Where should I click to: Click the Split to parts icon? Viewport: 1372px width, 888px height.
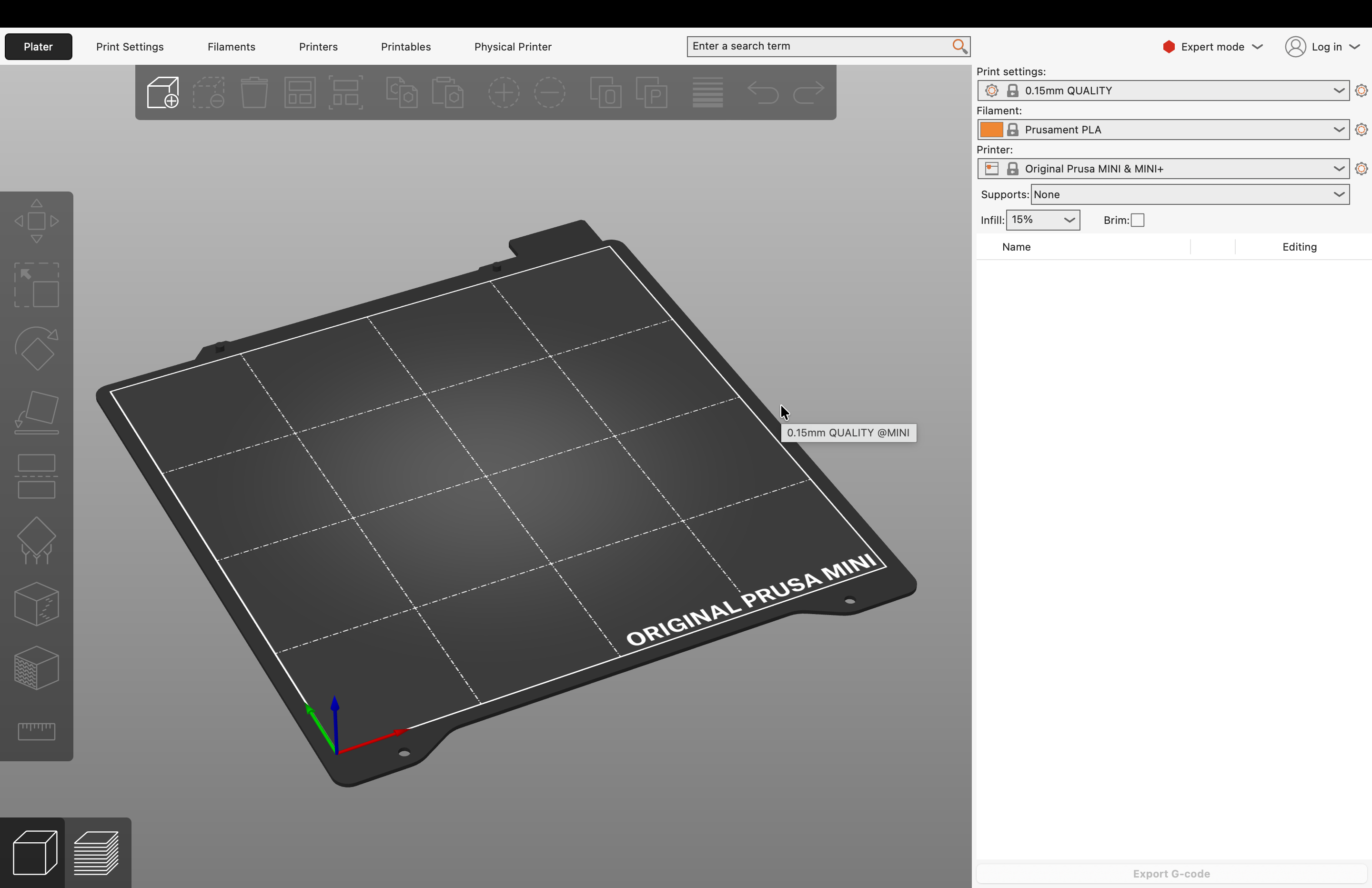click(651, 92)
